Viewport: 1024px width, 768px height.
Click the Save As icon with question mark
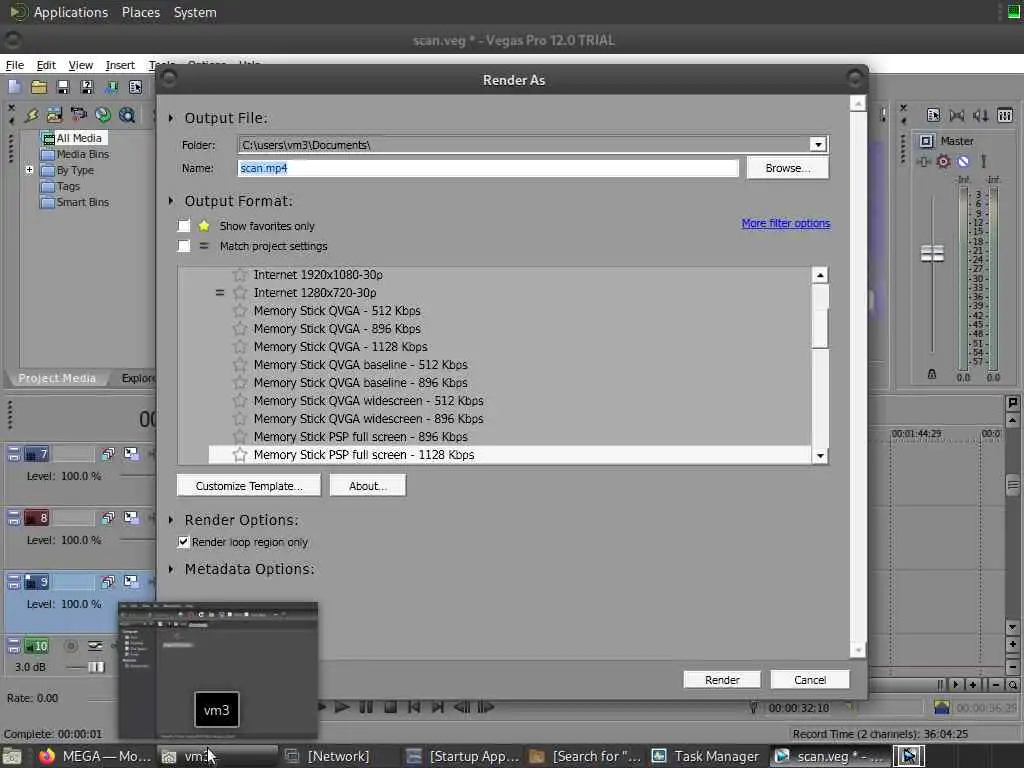click(x=87, y=87)
